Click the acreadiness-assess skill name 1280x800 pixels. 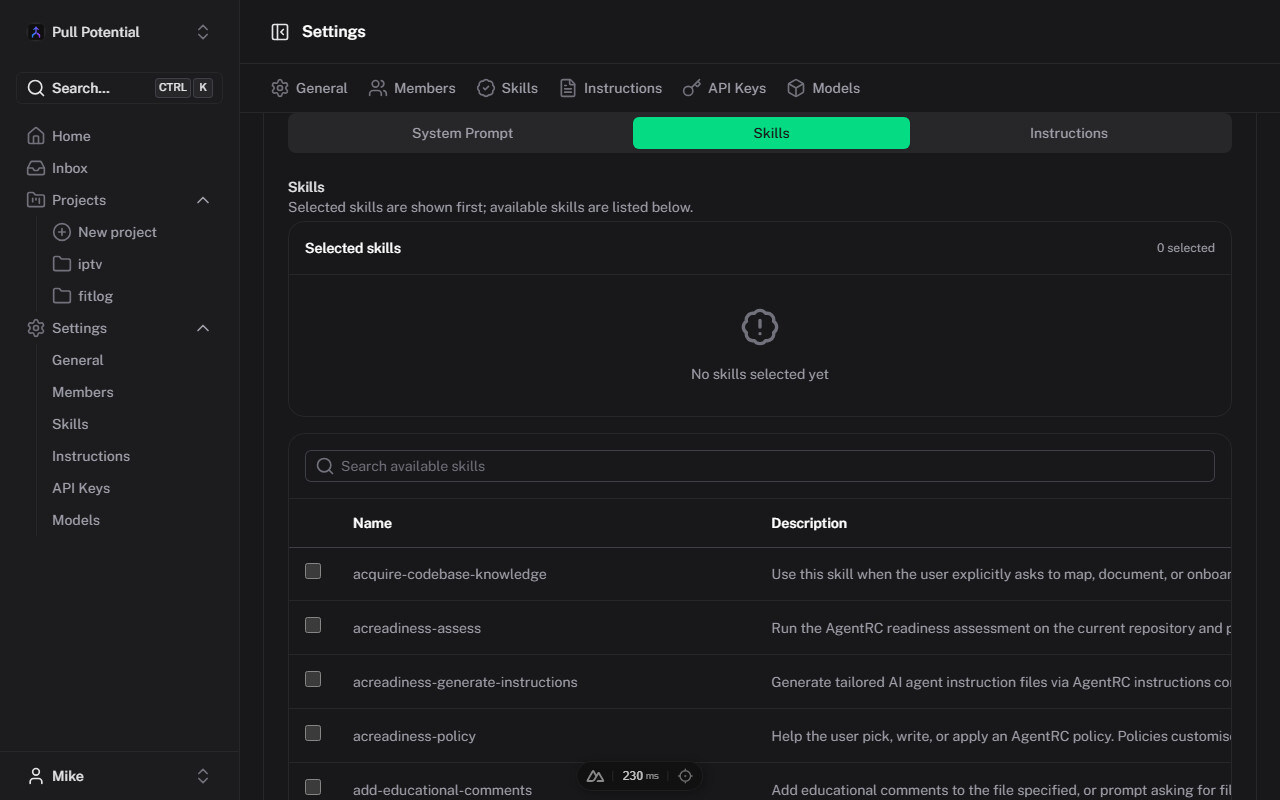[x=417, y=628]
